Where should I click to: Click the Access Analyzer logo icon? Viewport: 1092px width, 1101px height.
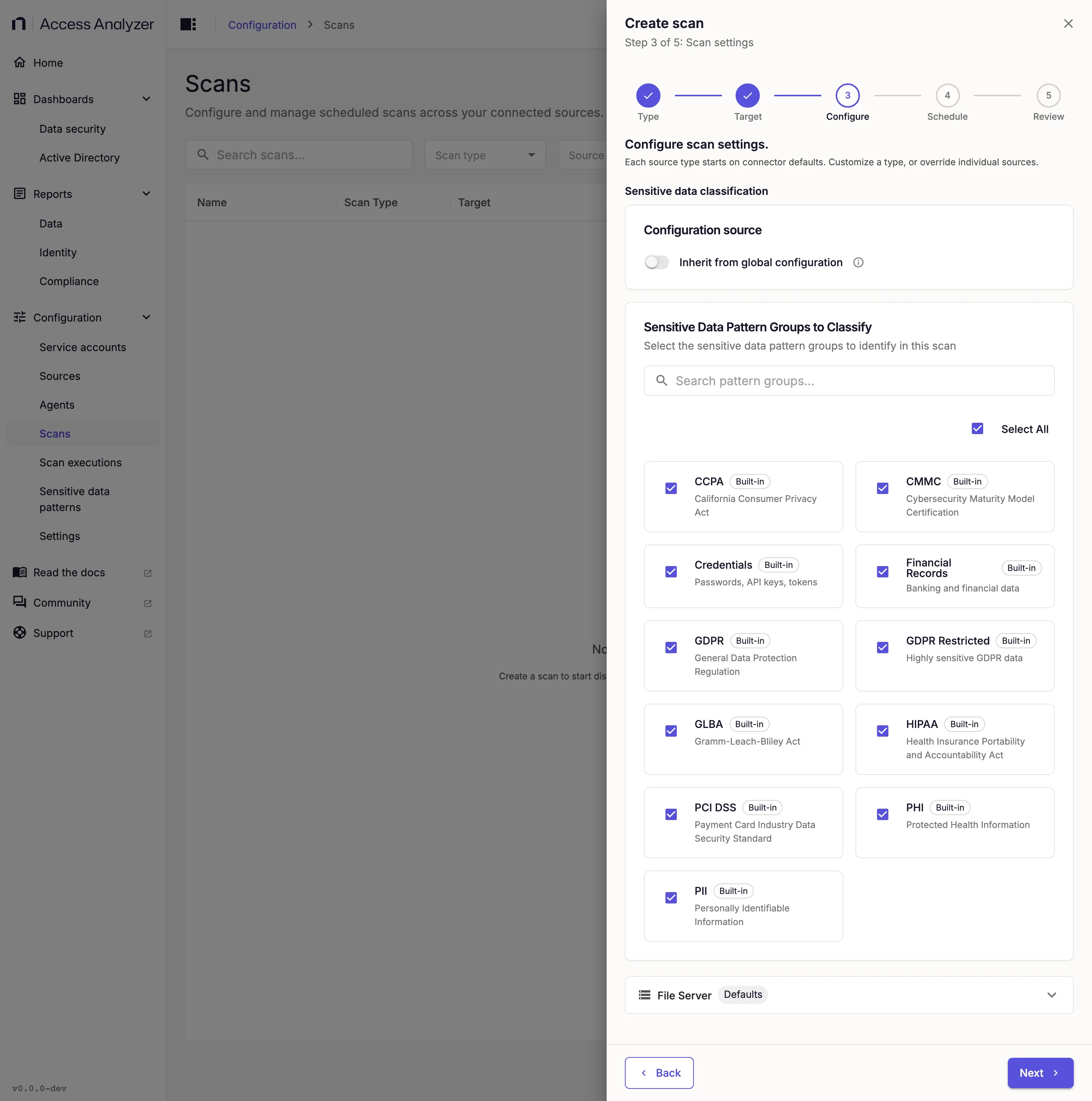pyautogui.click(x=19, y=24)
